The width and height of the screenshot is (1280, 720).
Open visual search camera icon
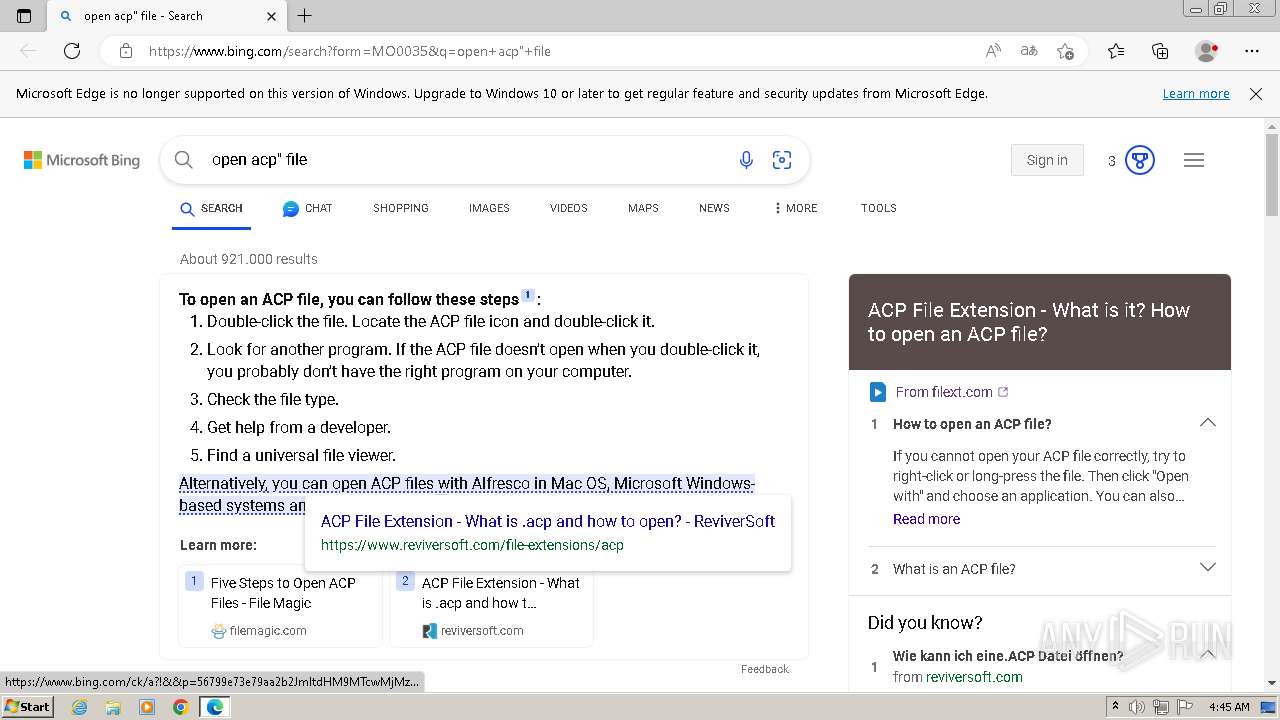coord(782,160)
